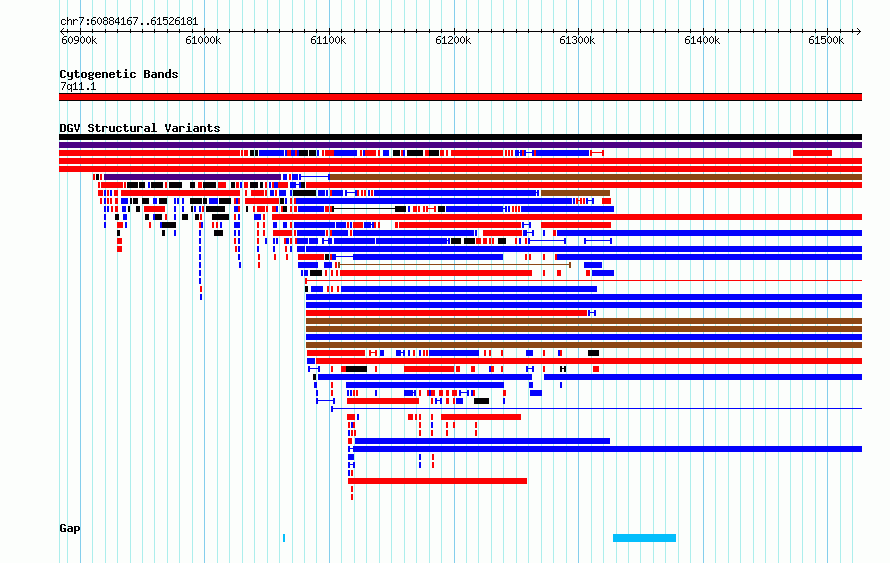Select the top black DGV variant bar
Viewport: 890px width, 563px height.
click(460, 137)
